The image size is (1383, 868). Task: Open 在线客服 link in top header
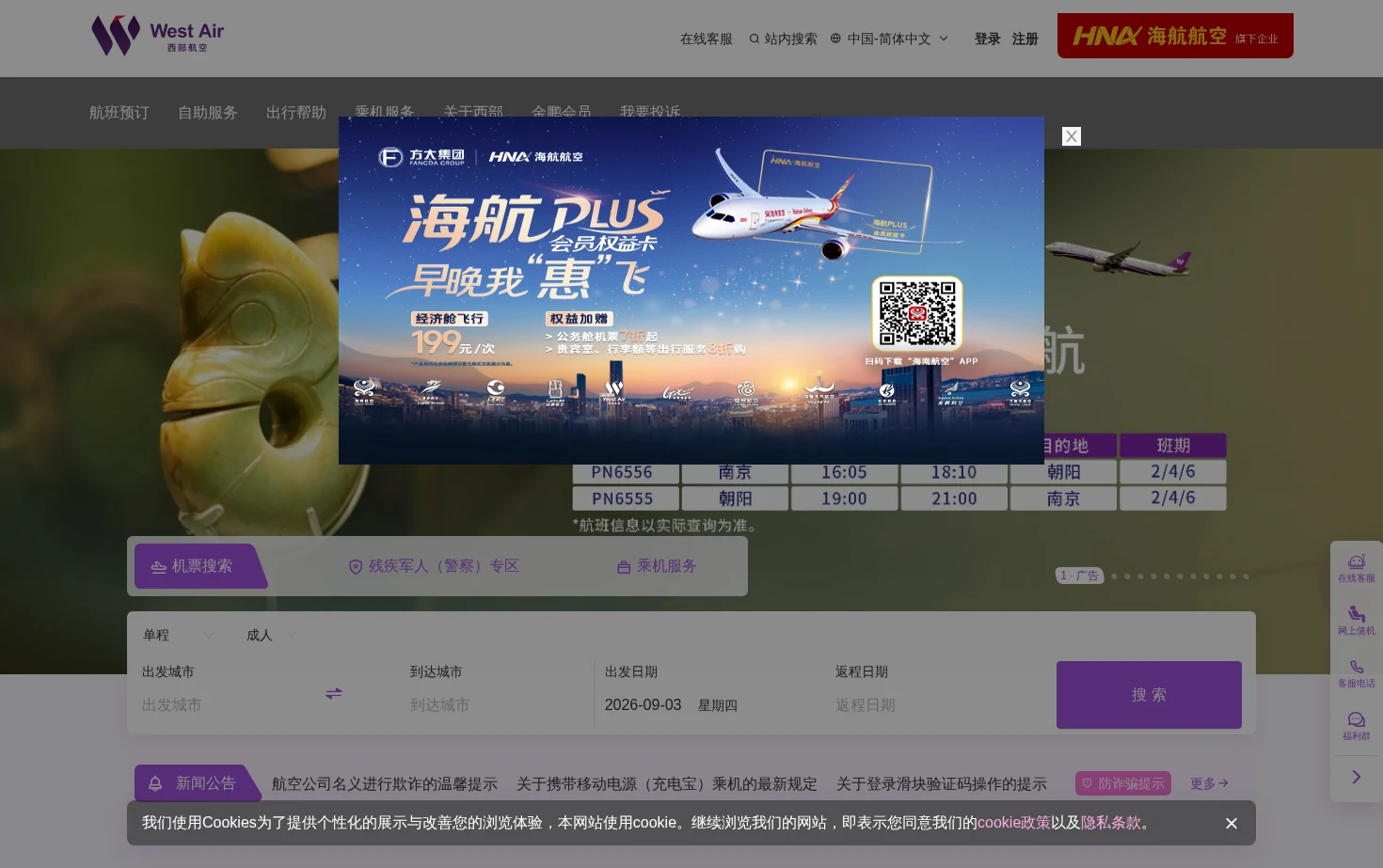pos(706,39)
